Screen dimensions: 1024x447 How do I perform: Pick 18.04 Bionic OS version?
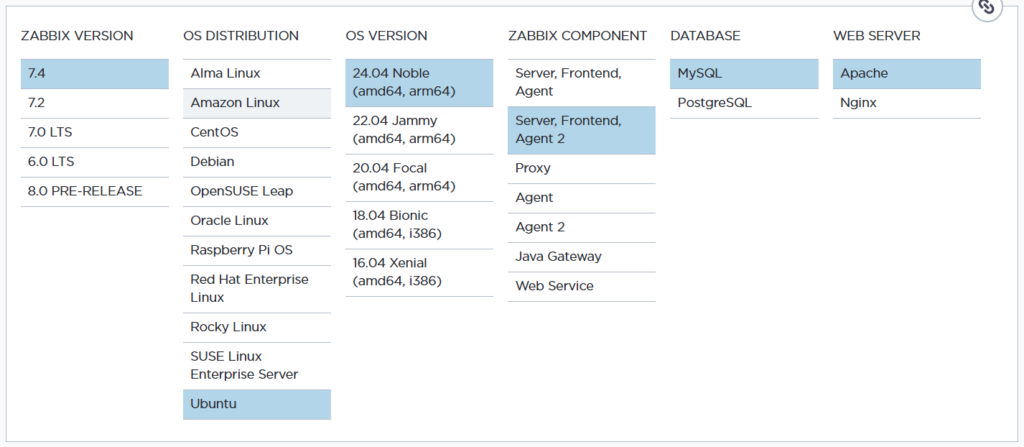pyautogui.click(x=418, y=224)
